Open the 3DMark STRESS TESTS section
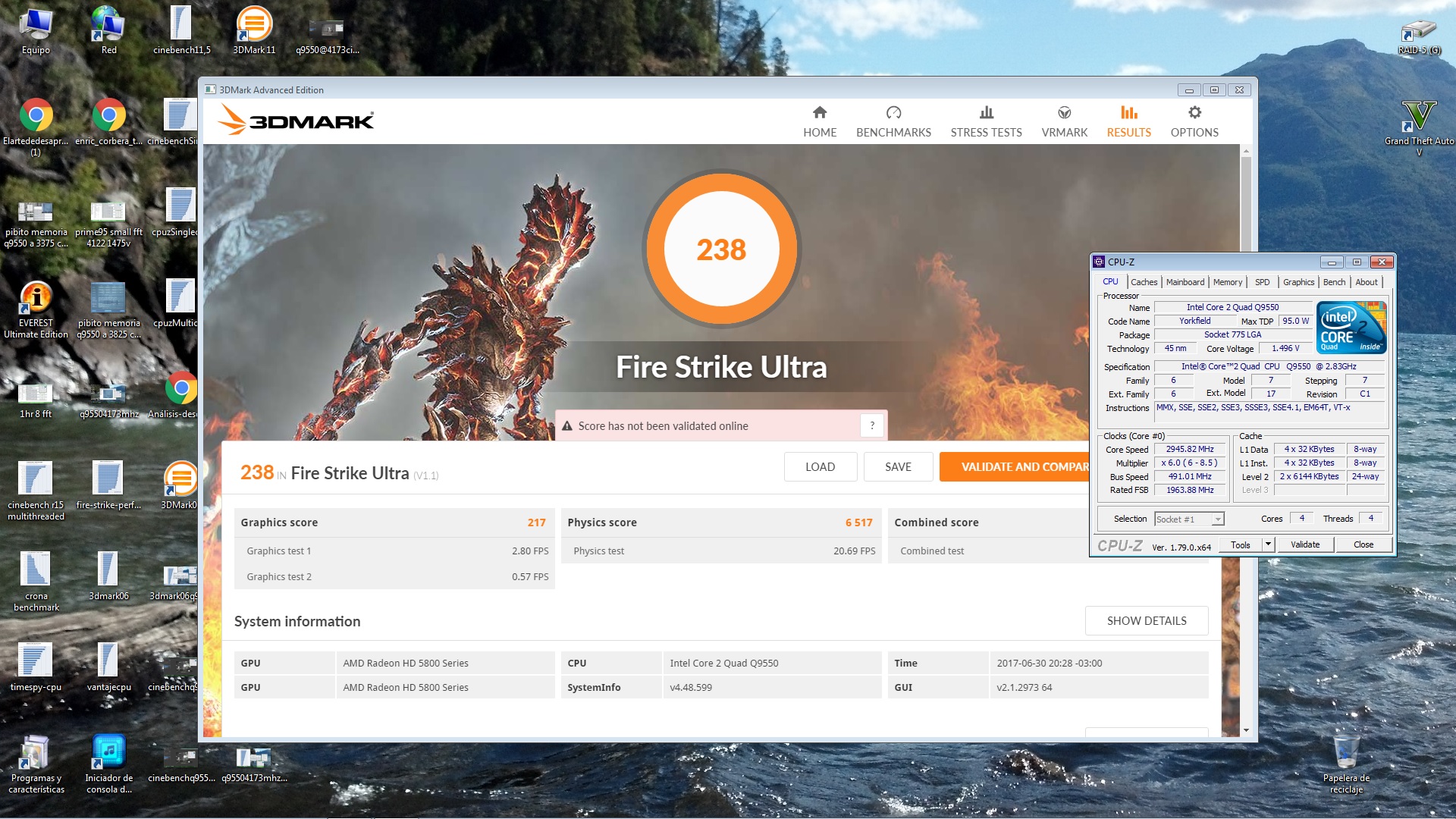The height and width of the screenshot is (819, 1456). [986, 121]
